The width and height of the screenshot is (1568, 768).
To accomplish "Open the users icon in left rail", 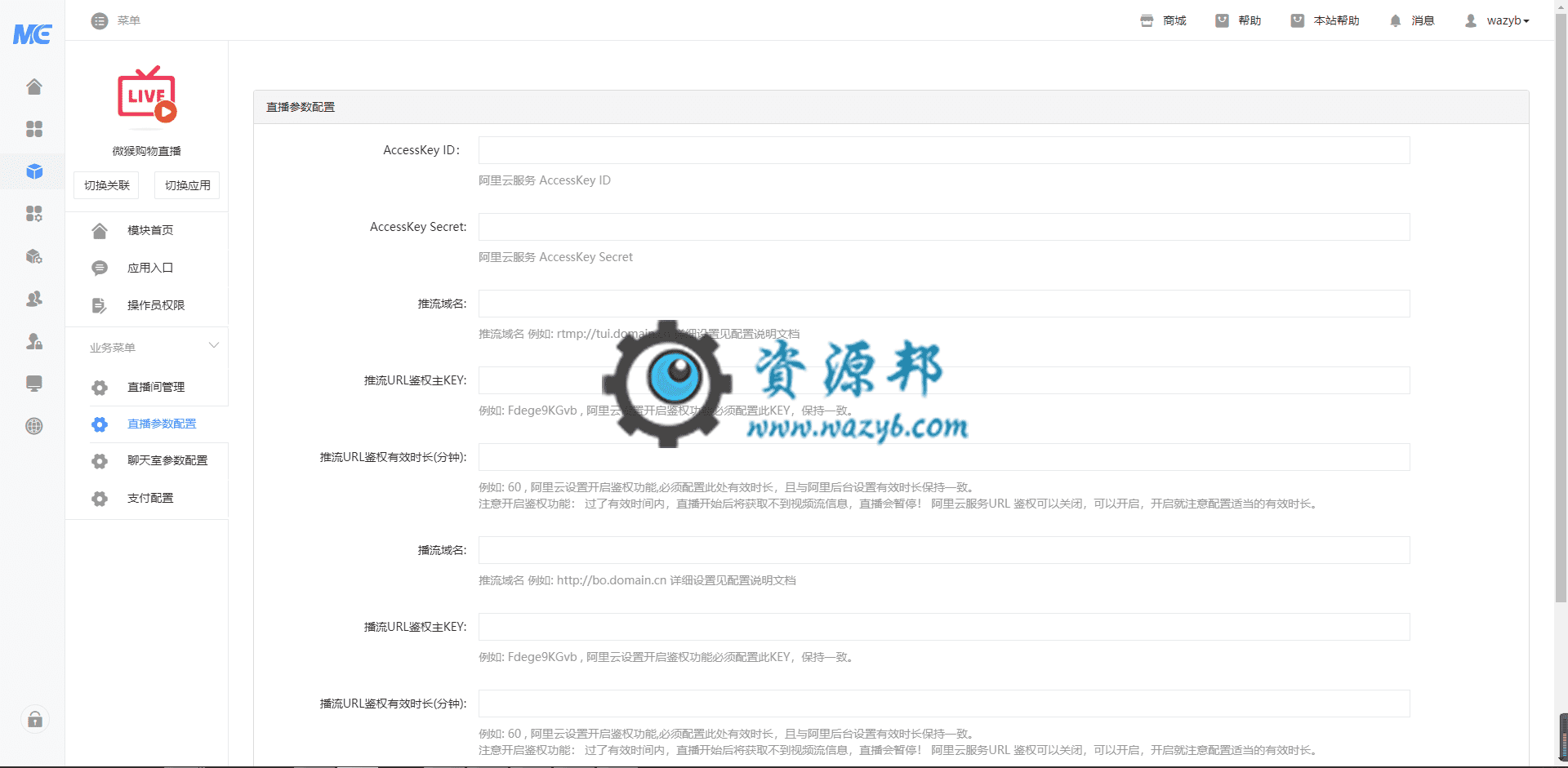I will [33, 299].
